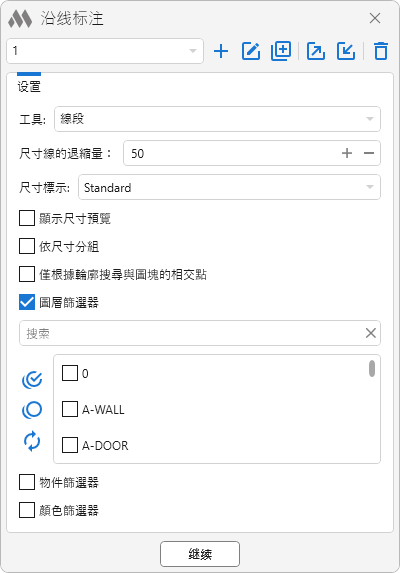Expand the 工具 dropdown set to 線段

217,119
